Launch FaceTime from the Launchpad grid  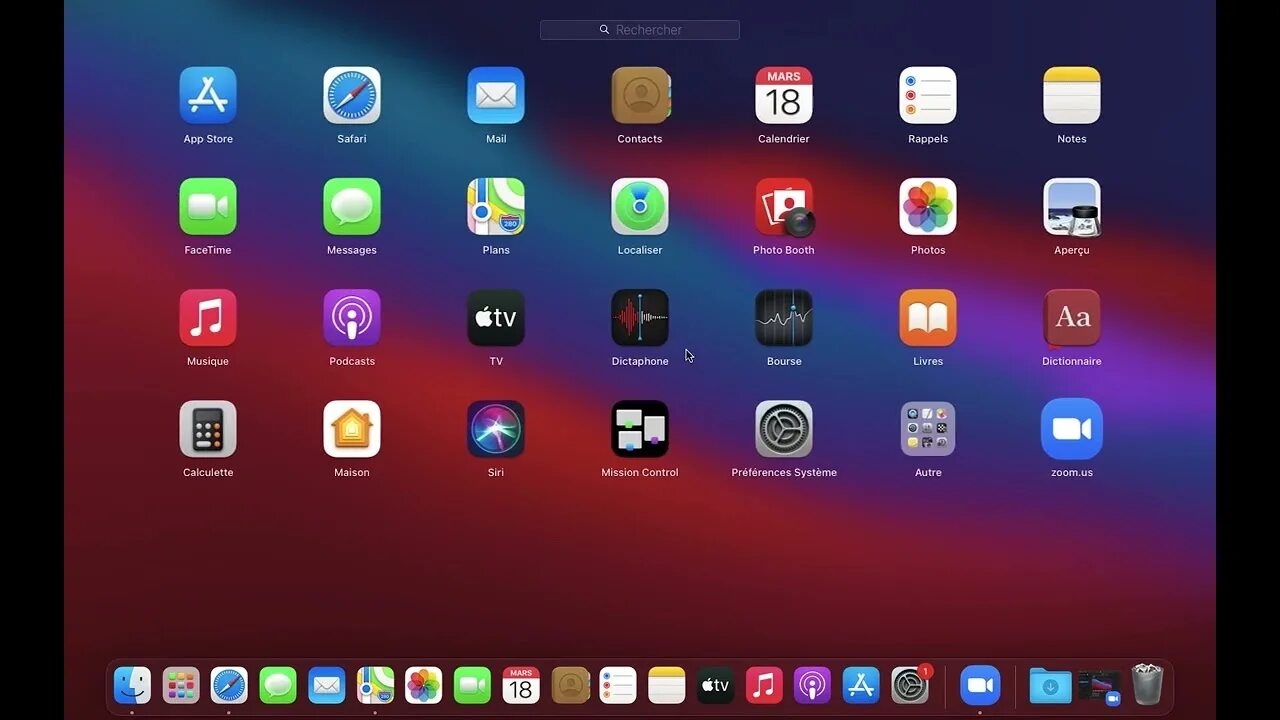[x=208, y=207]
